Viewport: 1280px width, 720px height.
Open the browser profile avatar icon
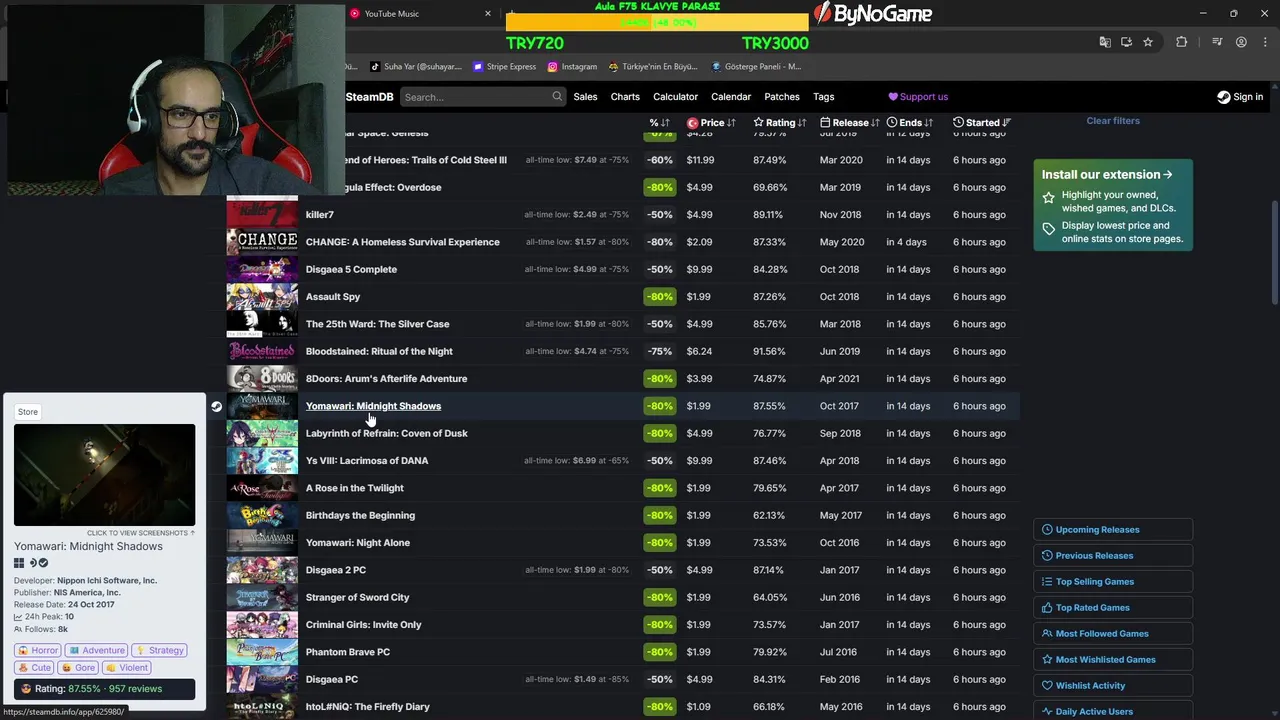tap(1241, 42)
